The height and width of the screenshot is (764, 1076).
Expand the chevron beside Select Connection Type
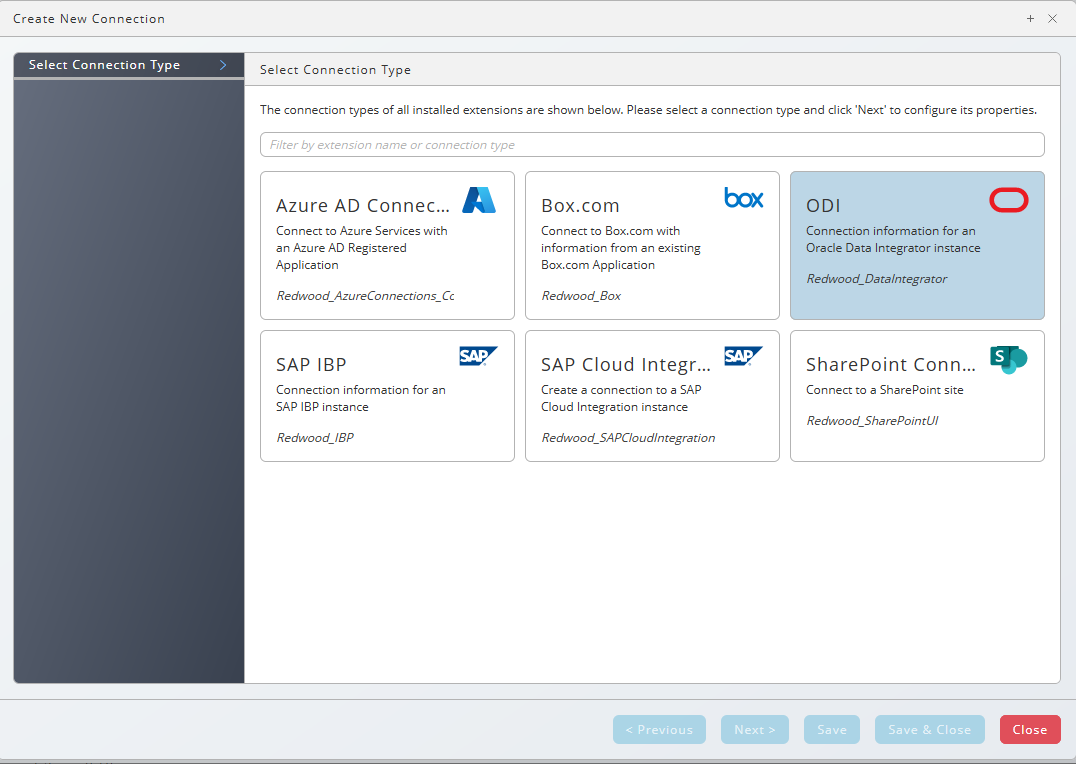(x=223, y=65)
